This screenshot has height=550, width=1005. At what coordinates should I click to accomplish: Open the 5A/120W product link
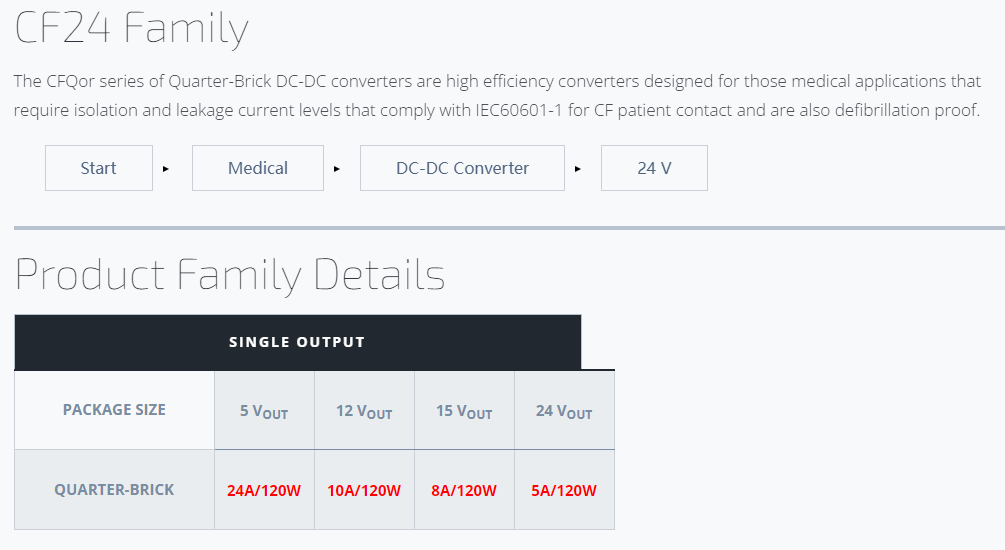pyautogui.click(x=564, y=490)
